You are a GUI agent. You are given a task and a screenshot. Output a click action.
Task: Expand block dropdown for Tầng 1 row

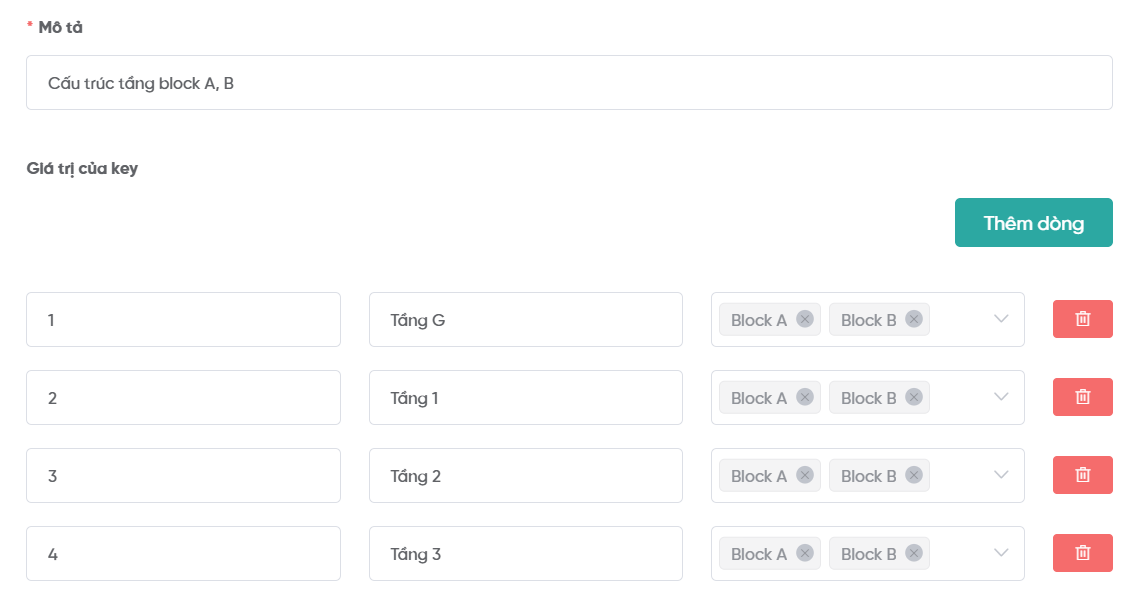1002,397
